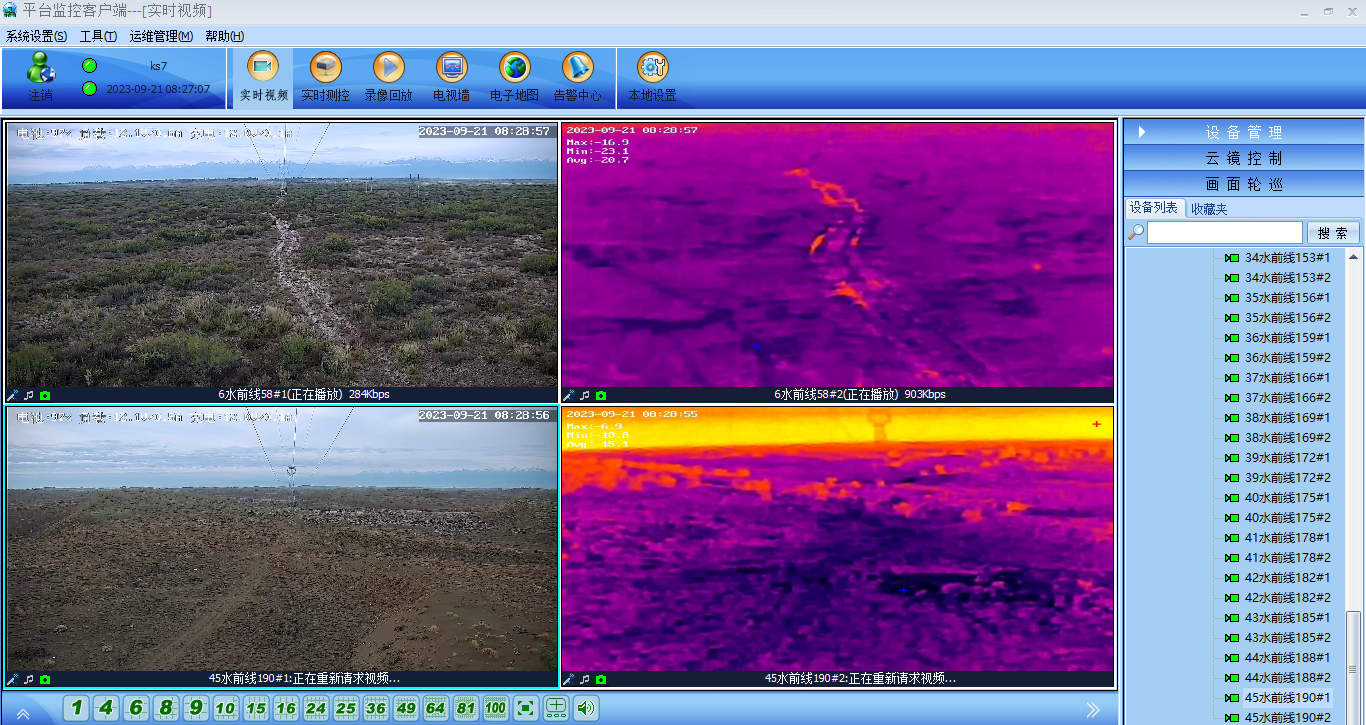Select device 35水前线156#2 in list
This screenshot has height=725, width=1366.
click(1287, 318)
